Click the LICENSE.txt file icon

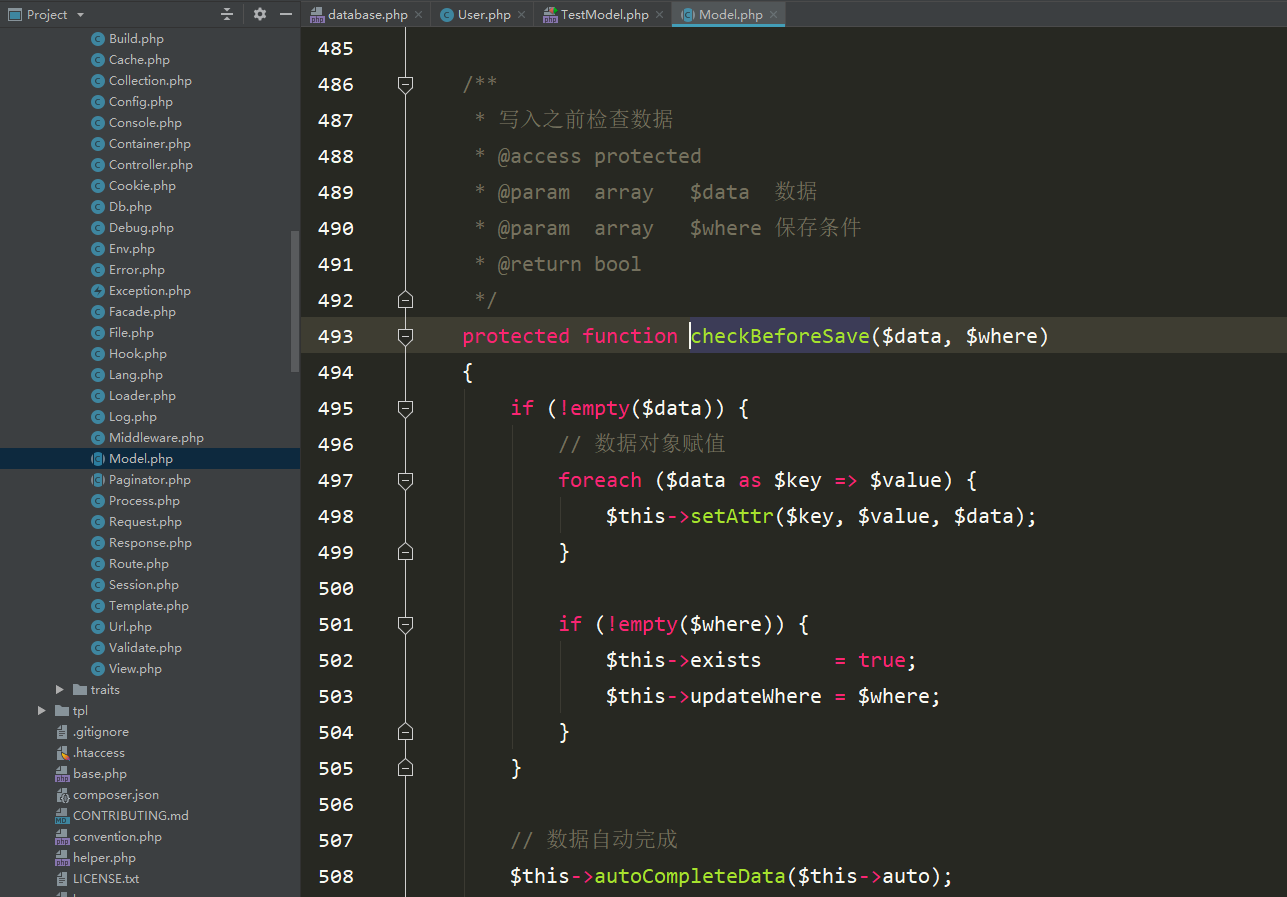tap(62, 879)
